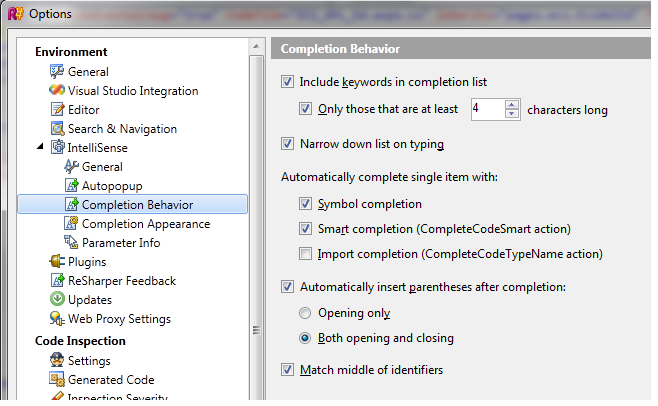This screenshot has height=406, width=658.
Task: Enable Import completion checkbox
Action: pyautogui.click(x=305, y=254)
